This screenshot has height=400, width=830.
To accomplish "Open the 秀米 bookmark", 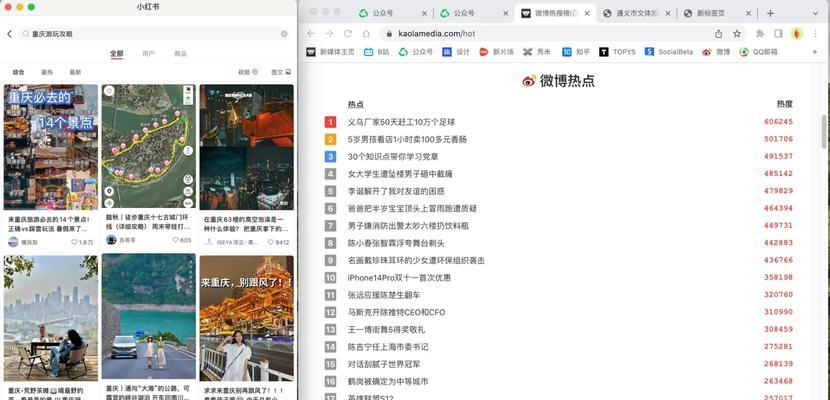I will point(537,52).
